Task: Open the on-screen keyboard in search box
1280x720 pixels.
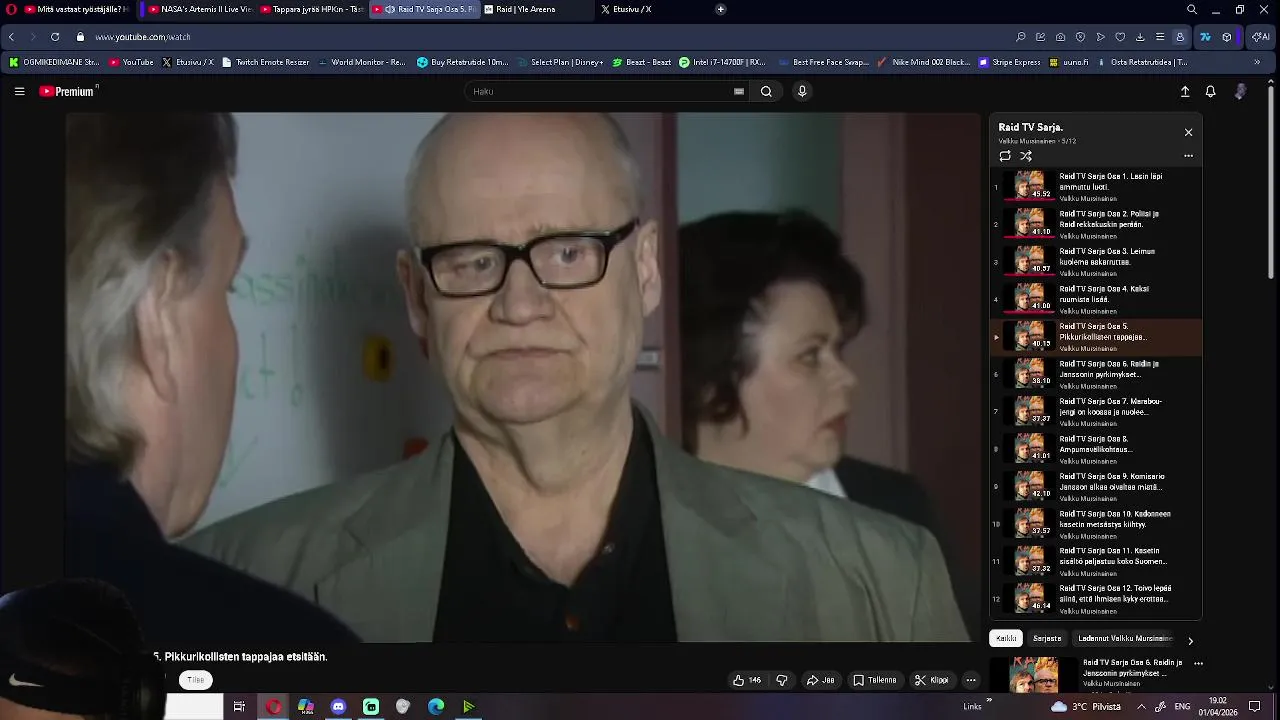Action: pyautogui.click(x=739, y=91)
